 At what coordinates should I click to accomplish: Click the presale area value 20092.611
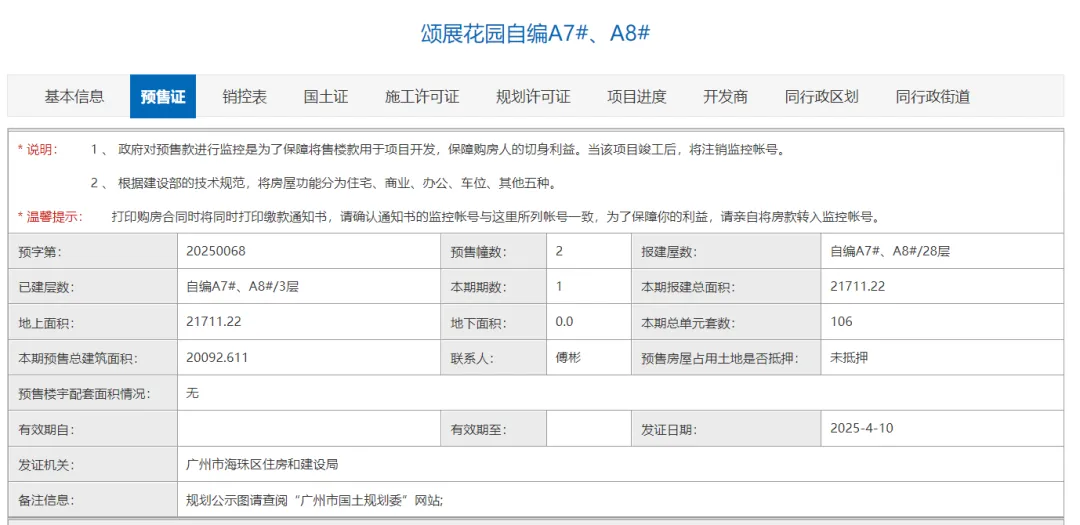[x=217, y=358]
